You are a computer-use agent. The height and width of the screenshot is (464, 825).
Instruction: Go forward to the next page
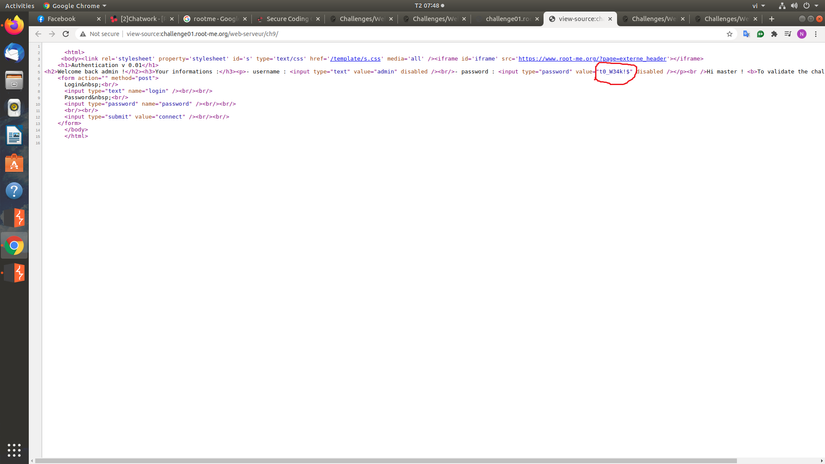pos(52,34)
